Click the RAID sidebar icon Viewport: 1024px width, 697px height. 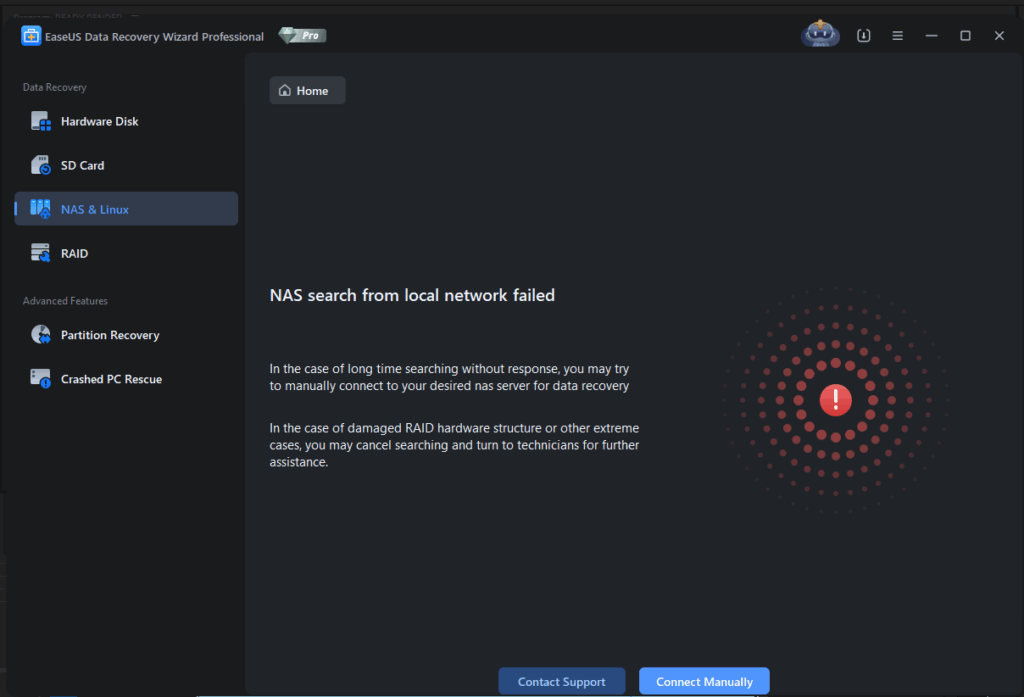(40, 253)
